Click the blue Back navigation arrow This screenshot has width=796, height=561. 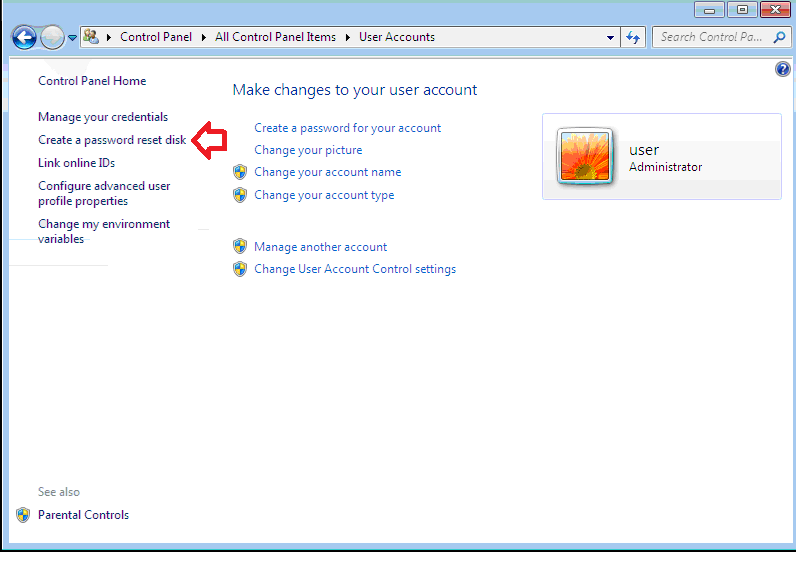[24, 37]
